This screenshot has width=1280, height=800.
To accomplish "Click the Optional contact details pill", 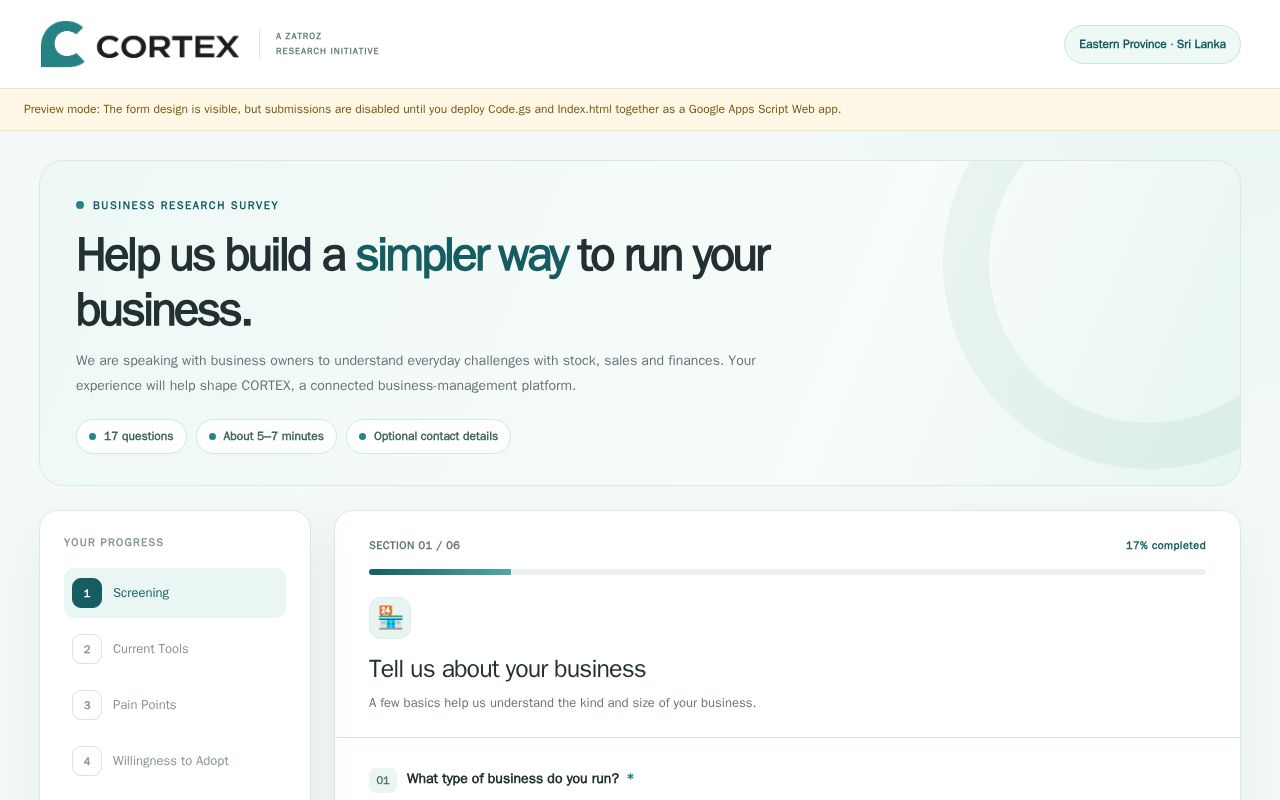I will (x=428, y=436).
